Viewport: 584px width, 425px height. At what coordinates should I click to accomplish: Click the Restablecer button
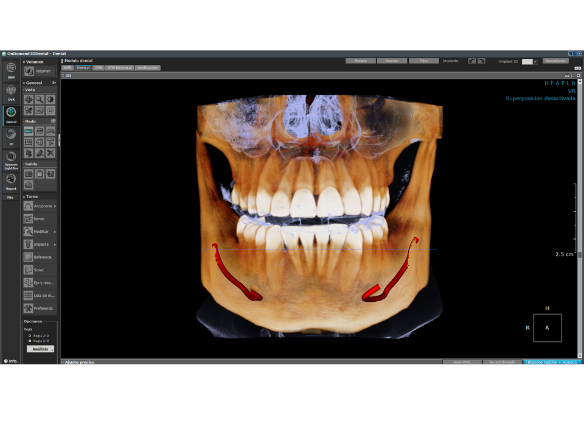pyautogui.click(x=556, y=61)
